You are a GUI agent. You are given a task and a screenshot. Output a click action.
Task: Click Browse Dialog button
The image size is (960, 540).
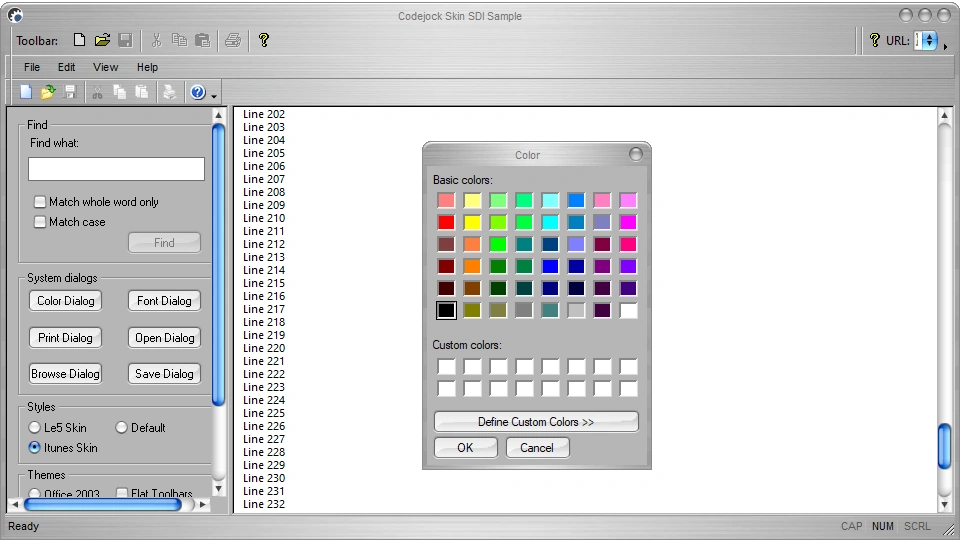point(66,373)
